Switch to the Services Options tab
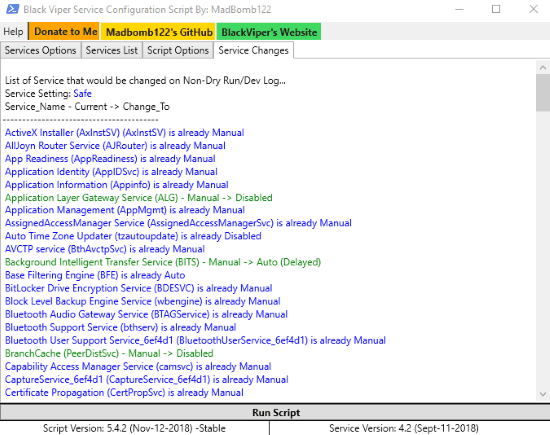 (40, 51)
